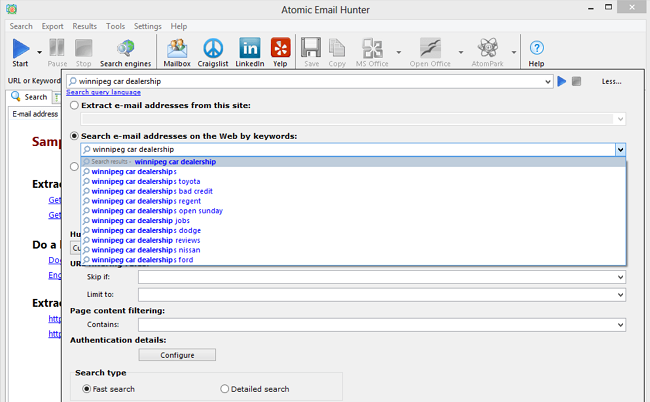Select the Craigslist search icon

click(212, 50)
